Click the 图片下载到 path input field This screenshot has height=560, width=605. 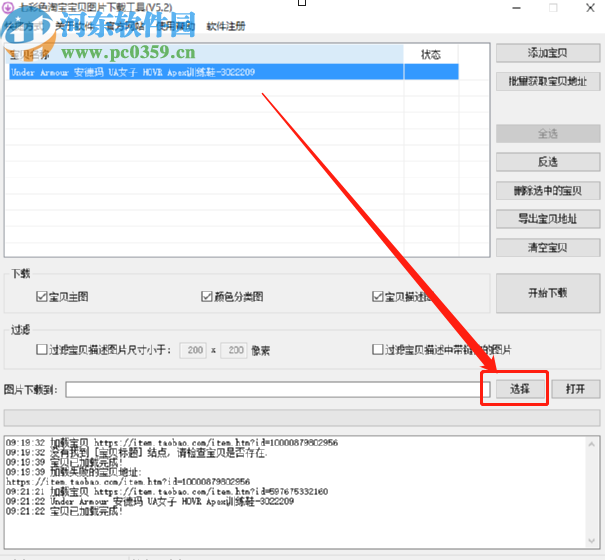[x=278, y=389]
